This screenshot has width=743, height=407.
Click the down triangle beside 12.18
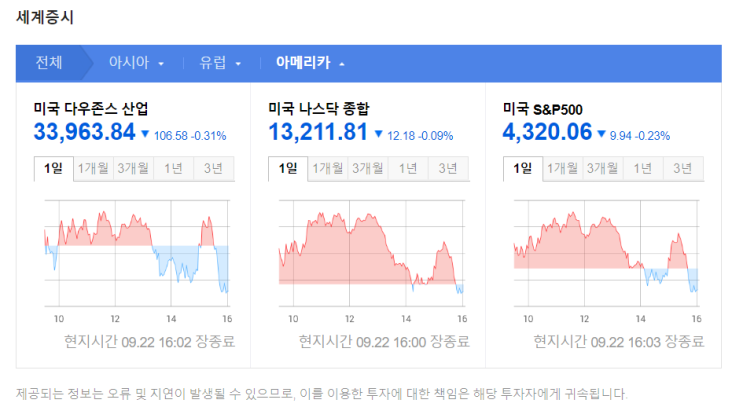point(379,134)
